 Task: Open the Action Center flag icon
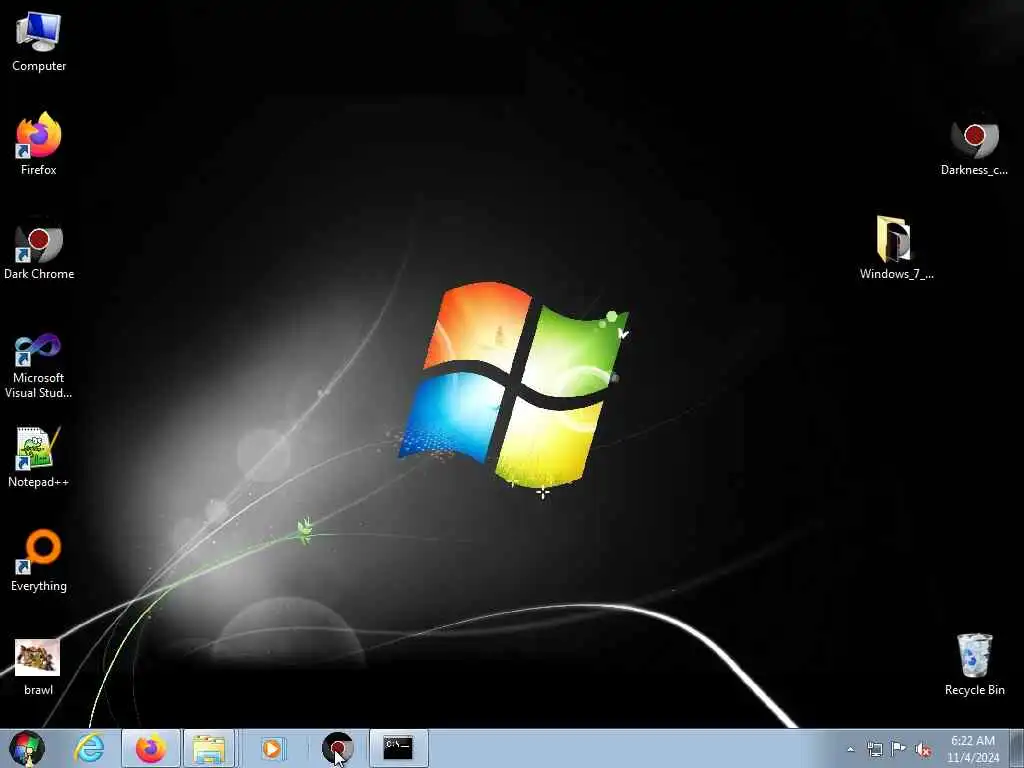[x=899, y=749]
